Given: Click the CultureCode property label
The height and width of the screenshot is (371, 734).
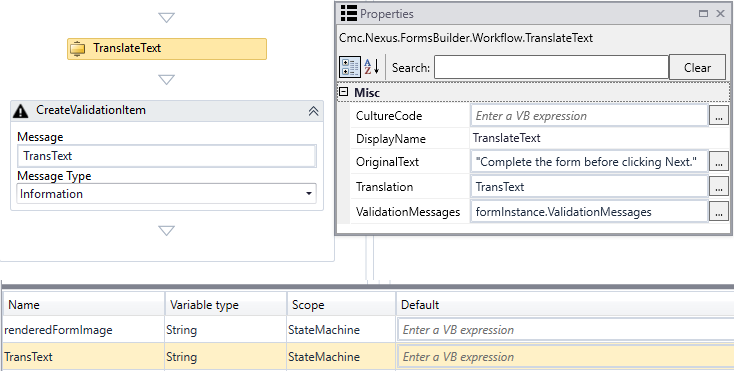Looking at the screenshot, I should pos(389,116).
